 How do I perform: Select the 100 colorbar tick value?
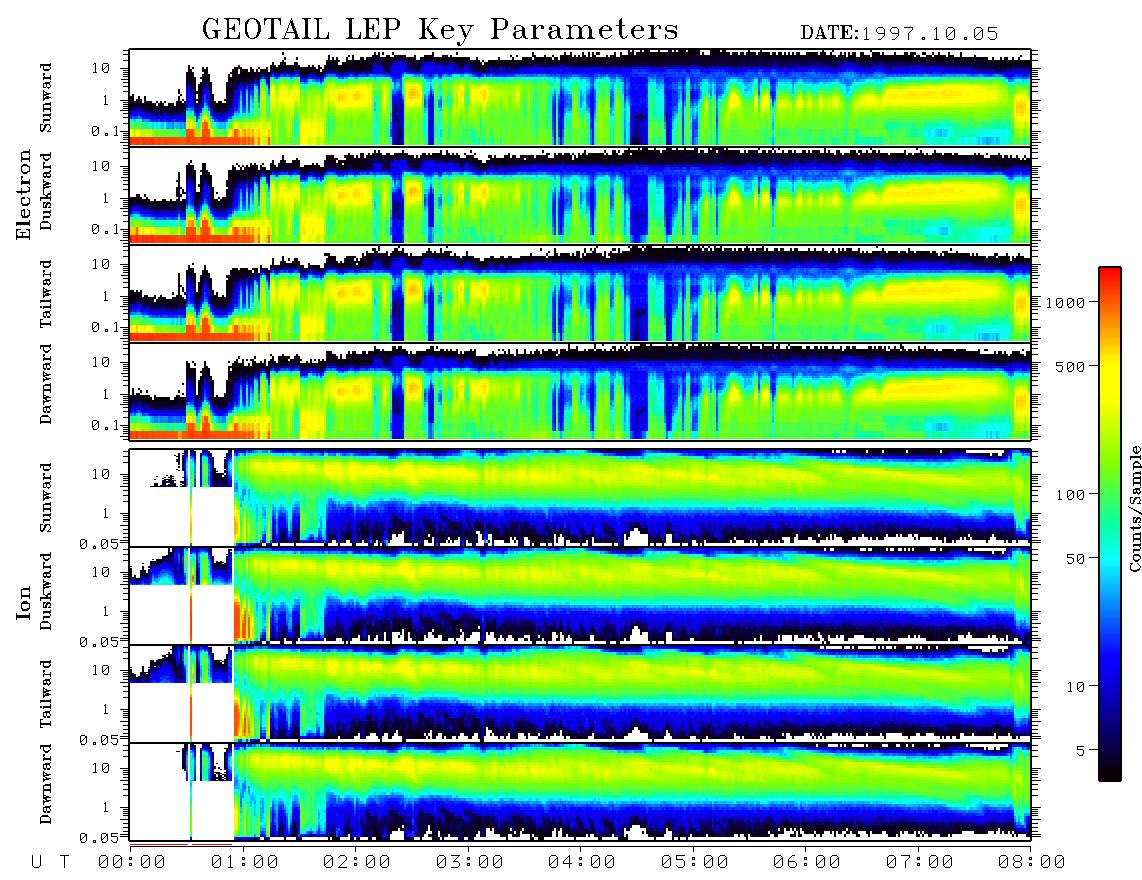click(x=1071, y=495)
